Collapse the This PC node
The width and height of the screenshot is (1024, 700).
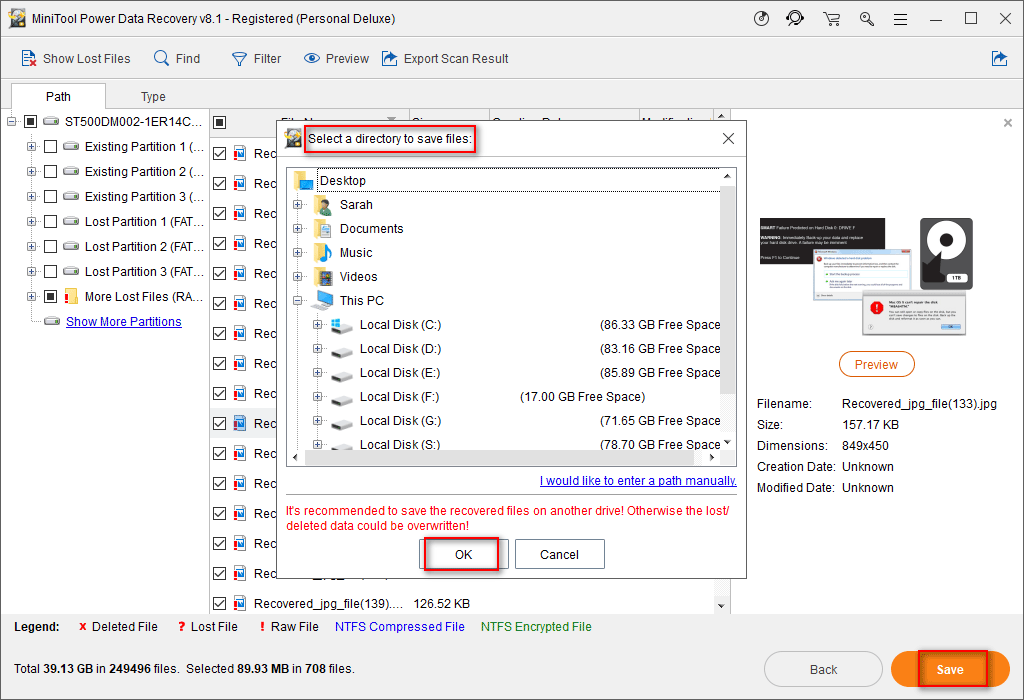pos(298,300)
